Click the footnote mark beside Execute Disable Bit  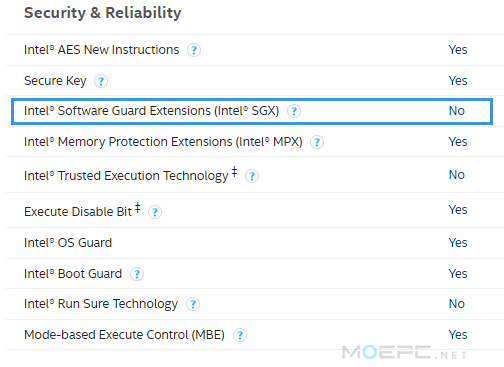138,208
